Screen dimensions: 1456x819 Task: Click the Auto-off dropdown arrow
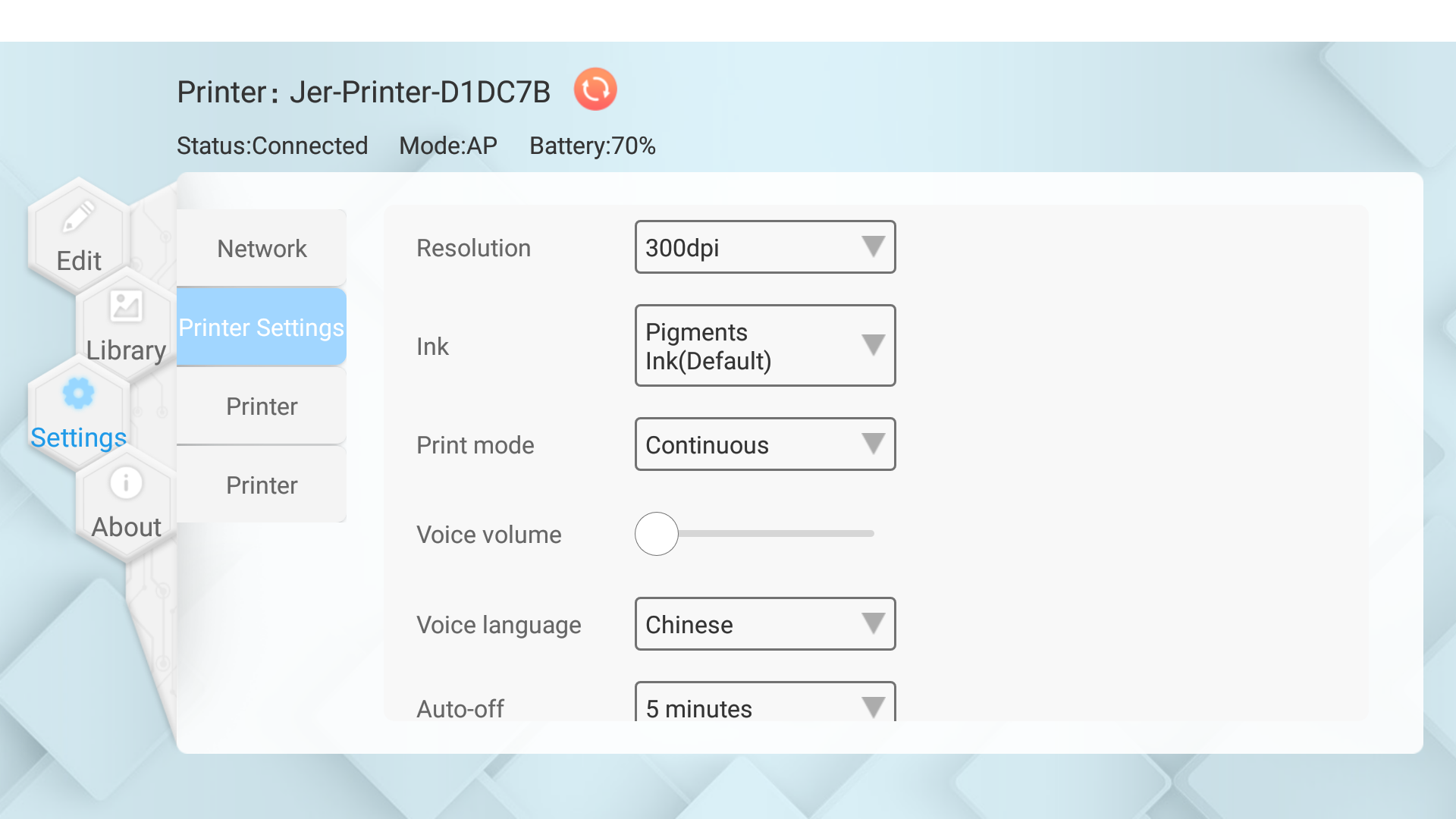(873, 707)
